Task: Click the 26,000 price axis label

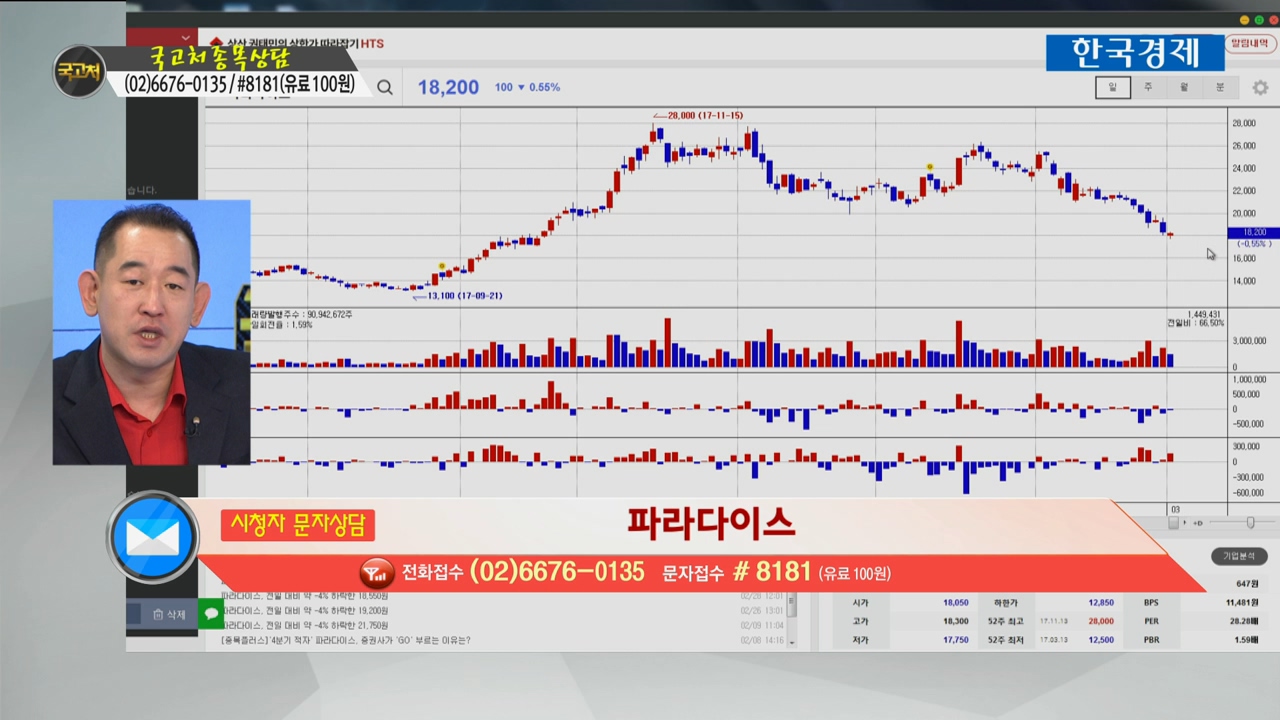Action: 1243,146
